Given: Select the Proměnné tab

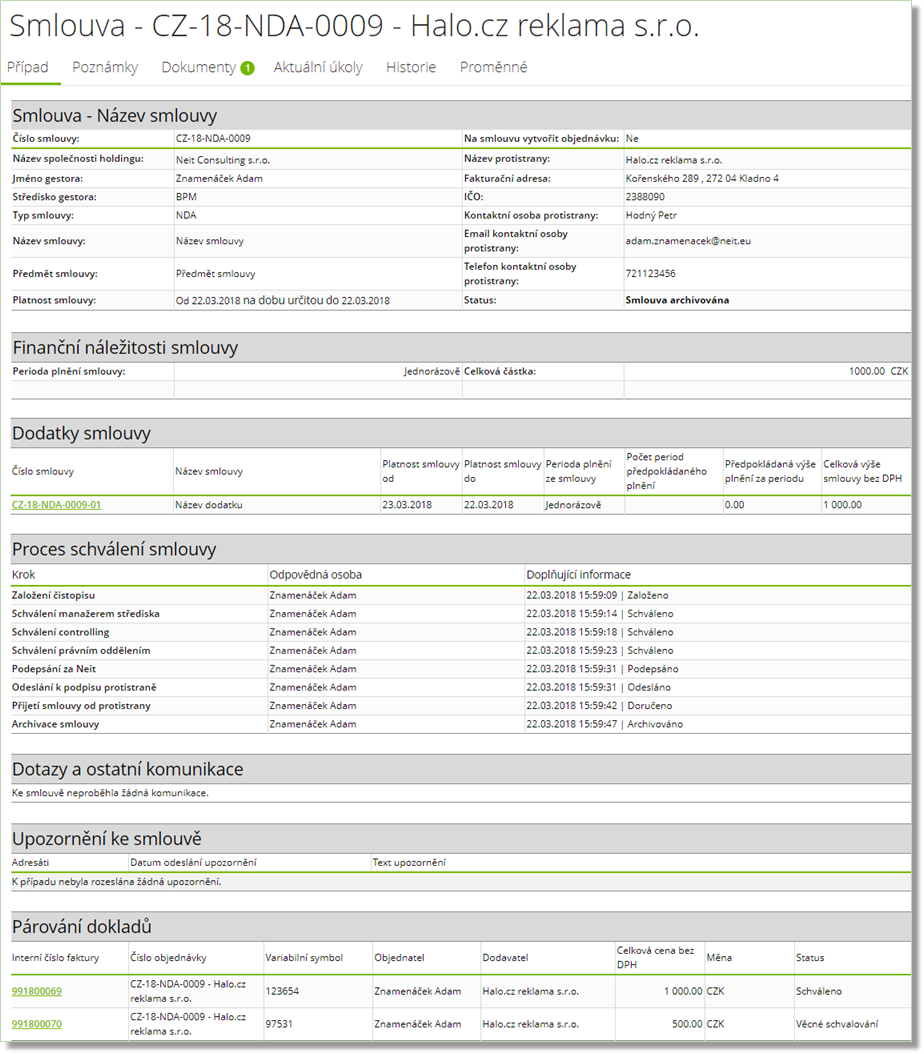Looking at the screenshot, I should (493, 67).
